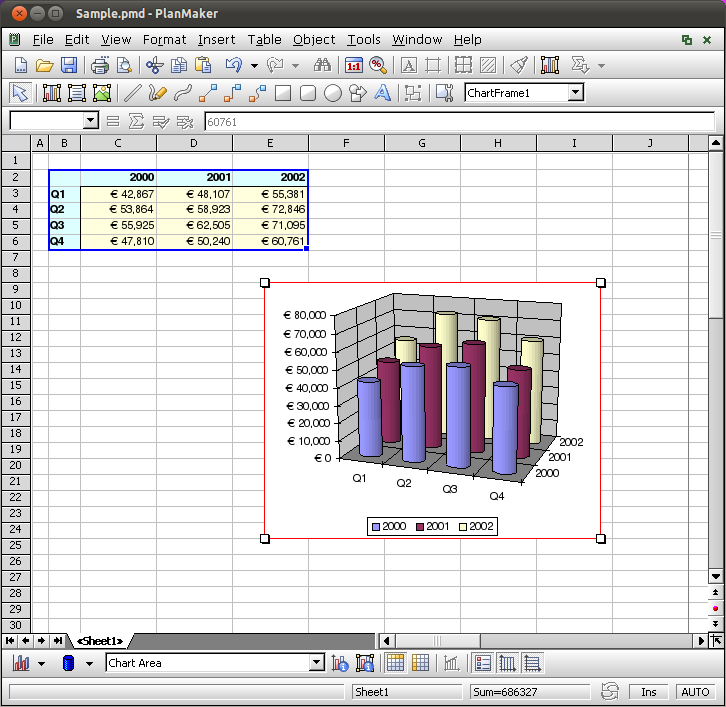Toggle chart legend display icon
Viewport: 726px width, 707px height.
pyautogui.click(x=482, y=663)
